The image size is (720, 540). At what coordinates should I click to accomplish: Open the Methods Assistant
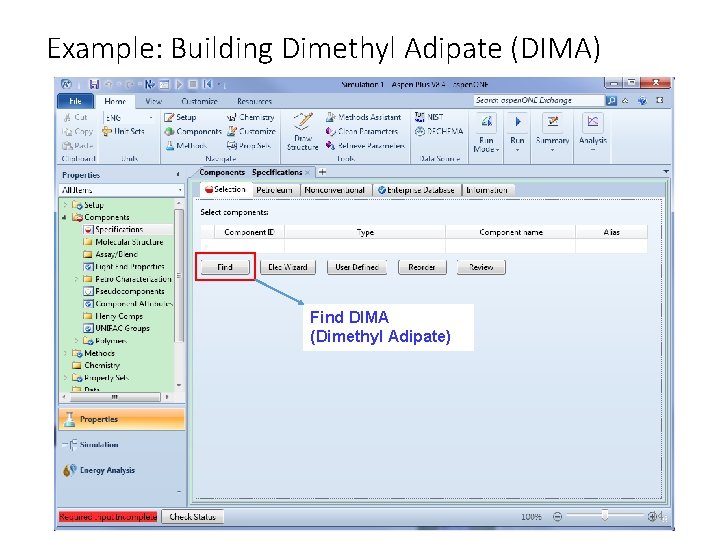[363, 118]
